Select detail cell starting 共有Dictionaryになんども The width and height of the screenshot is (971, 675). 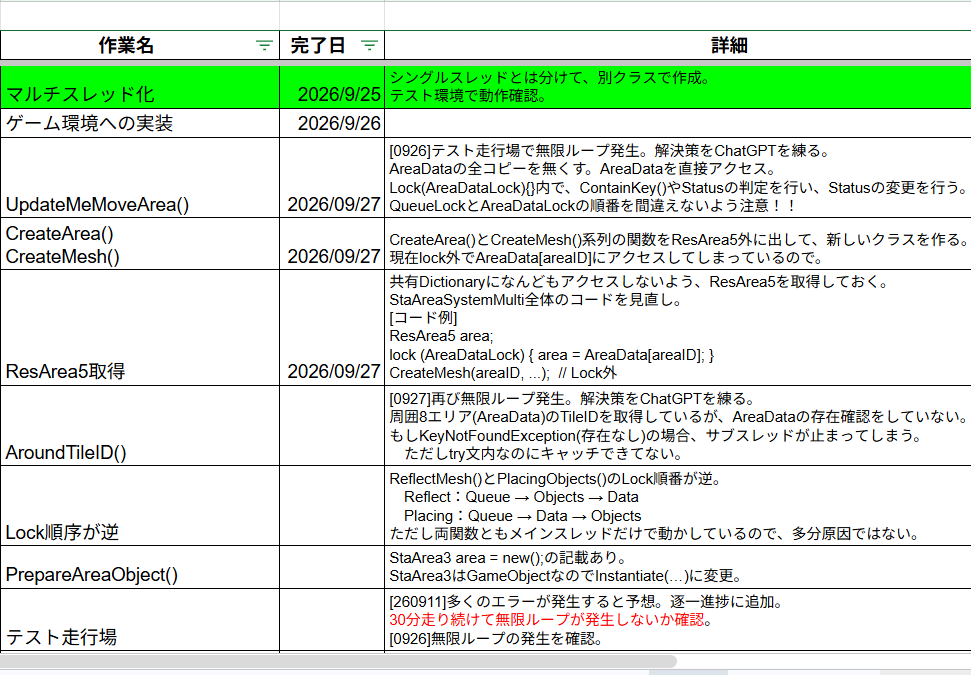click(678, 328)
